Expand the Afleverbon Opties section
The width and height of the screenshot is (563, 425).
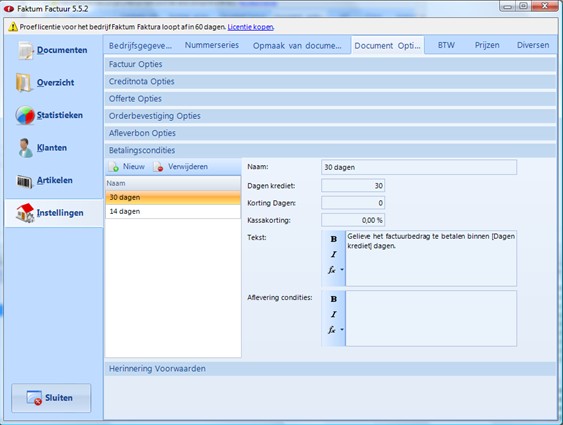(330, 133)
